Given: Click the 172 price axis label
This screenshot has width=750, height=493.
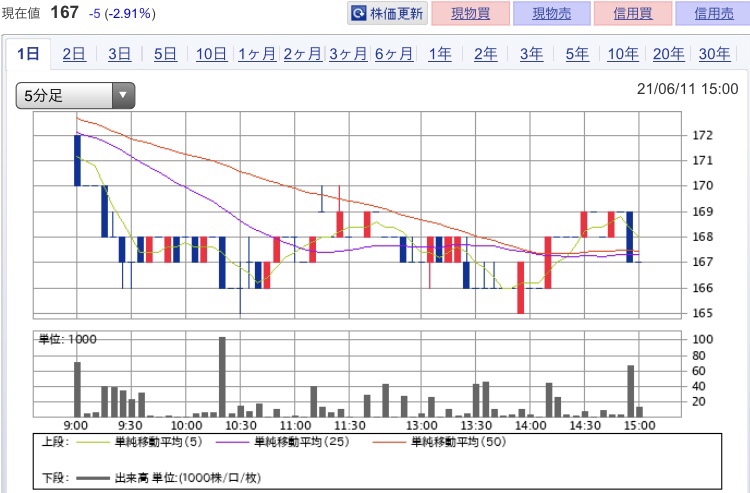Looking at the screenshot, I should click(703, 135).
